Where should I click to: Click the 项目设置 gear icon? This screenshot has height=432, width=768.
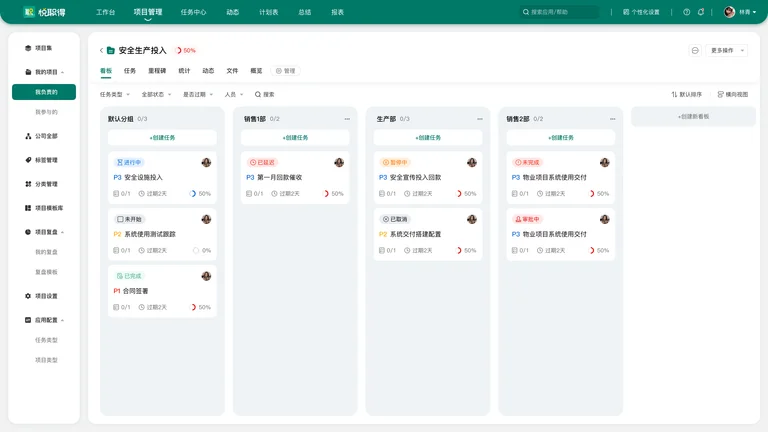tap(28, 296)
